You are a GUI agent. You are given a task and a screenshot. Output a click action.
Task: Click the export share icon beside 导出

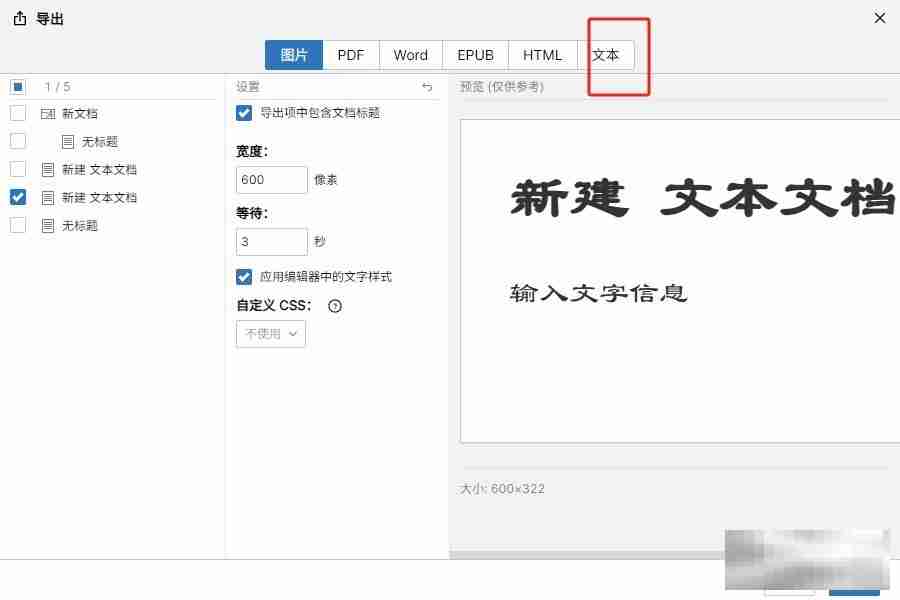(x=20, y=18)
